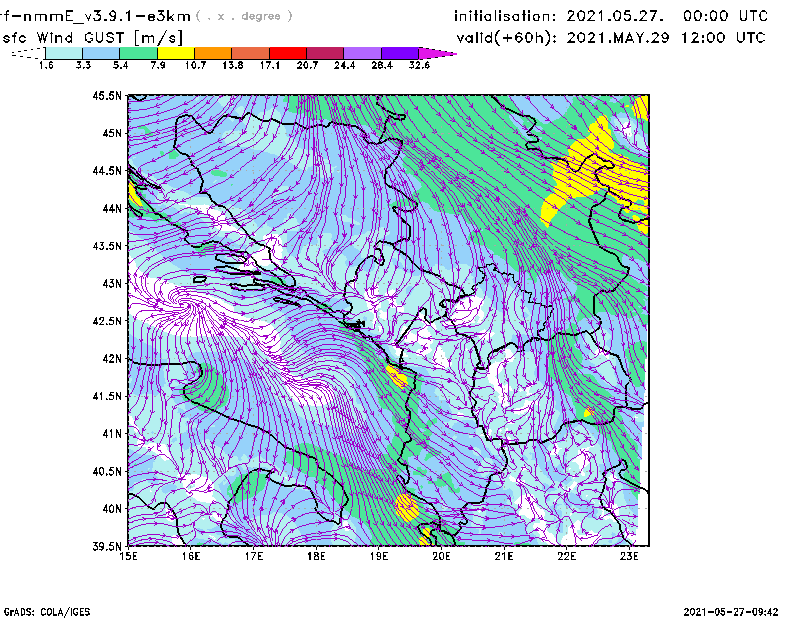Image resolution: width=800 pixels, height=618 pixels.
Task: Click the "23E" longitude label
Action: tap(629, 556)
